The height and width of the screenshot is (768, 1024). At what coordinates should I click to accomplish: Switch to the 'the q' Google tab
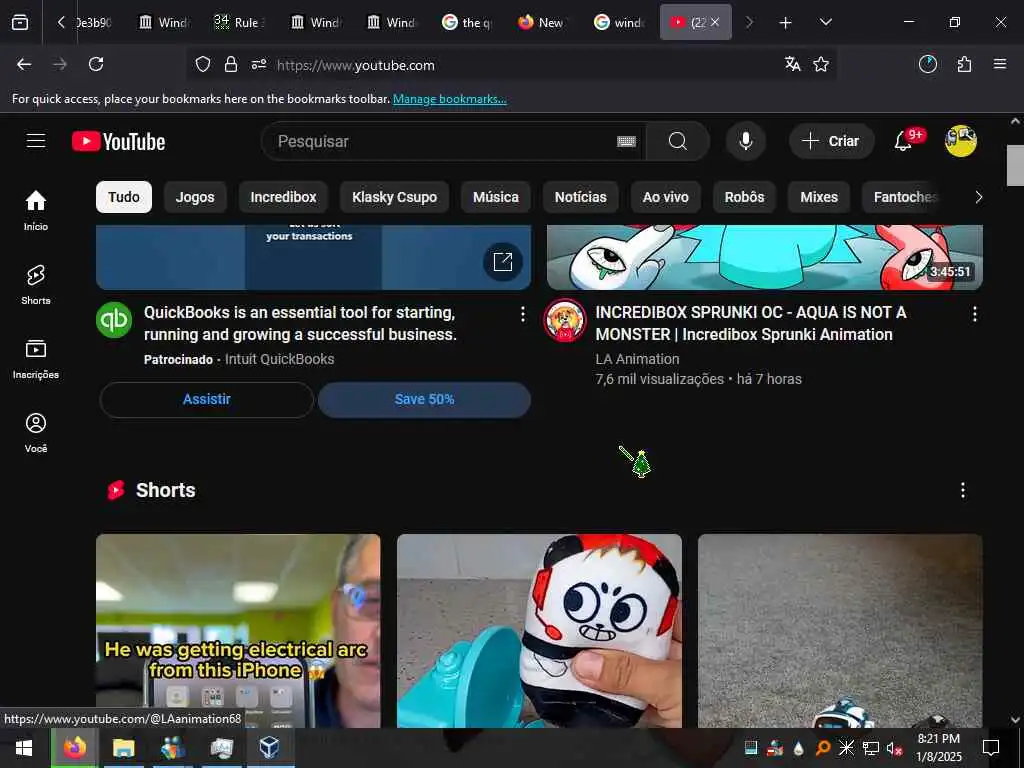[x=468, y=22]
